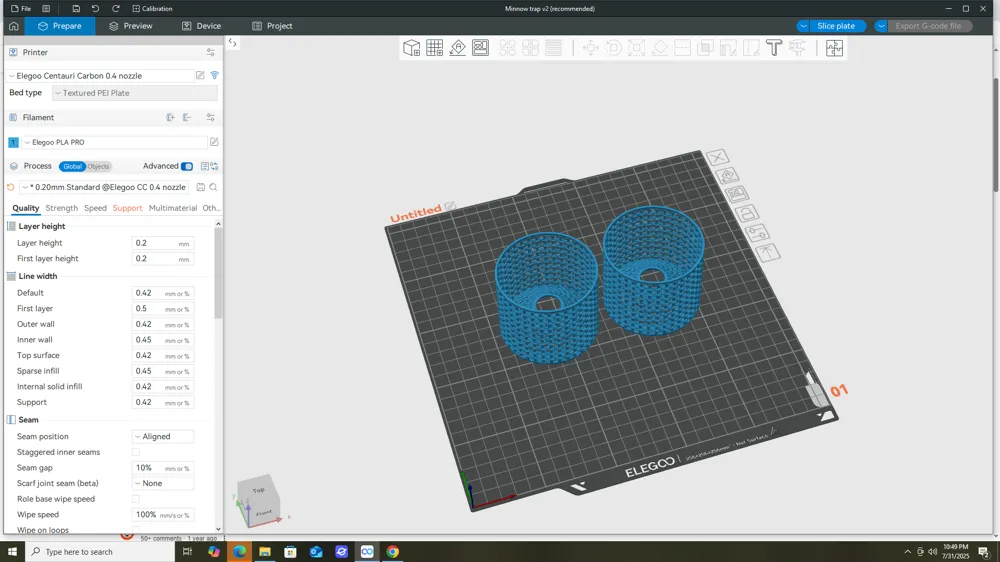
Task: Click the edit printer preset icon
Action: pyautogui.click(x=200, y=75)
